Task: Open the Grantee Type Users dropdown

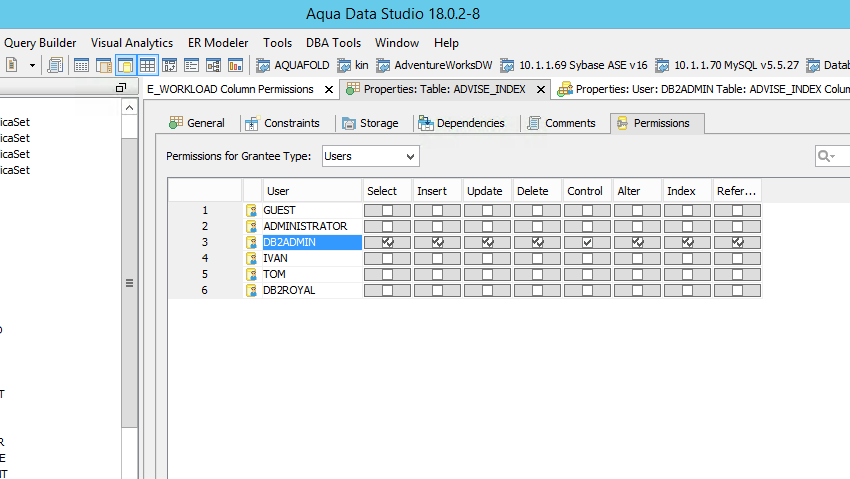Action: 370,156
